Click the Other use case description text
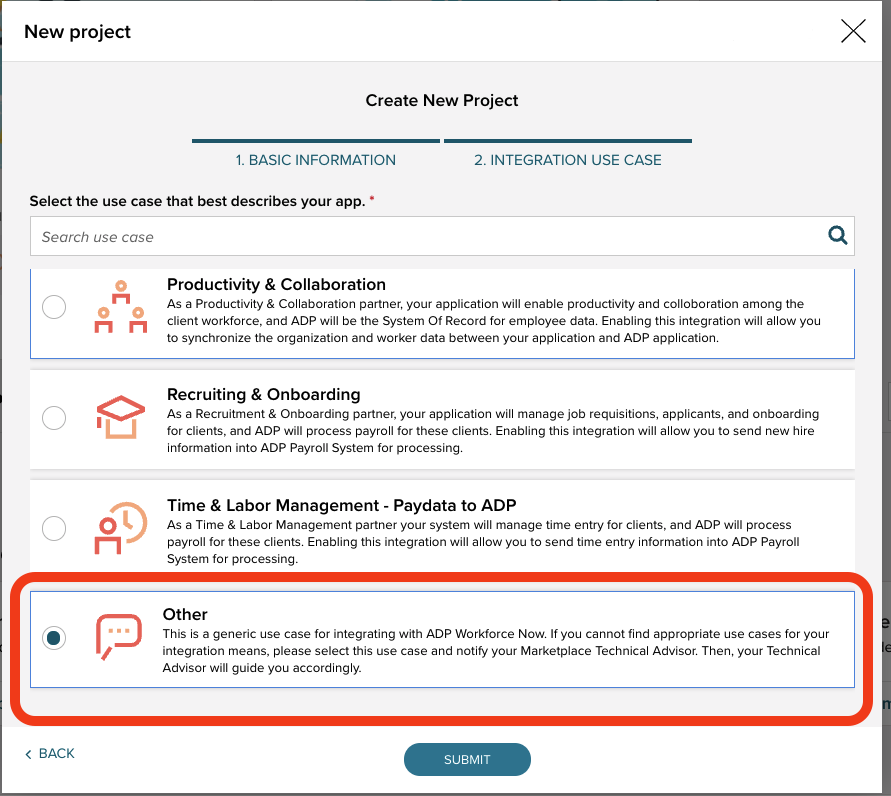The image size is (891, 796). click(x=495, y=651)
